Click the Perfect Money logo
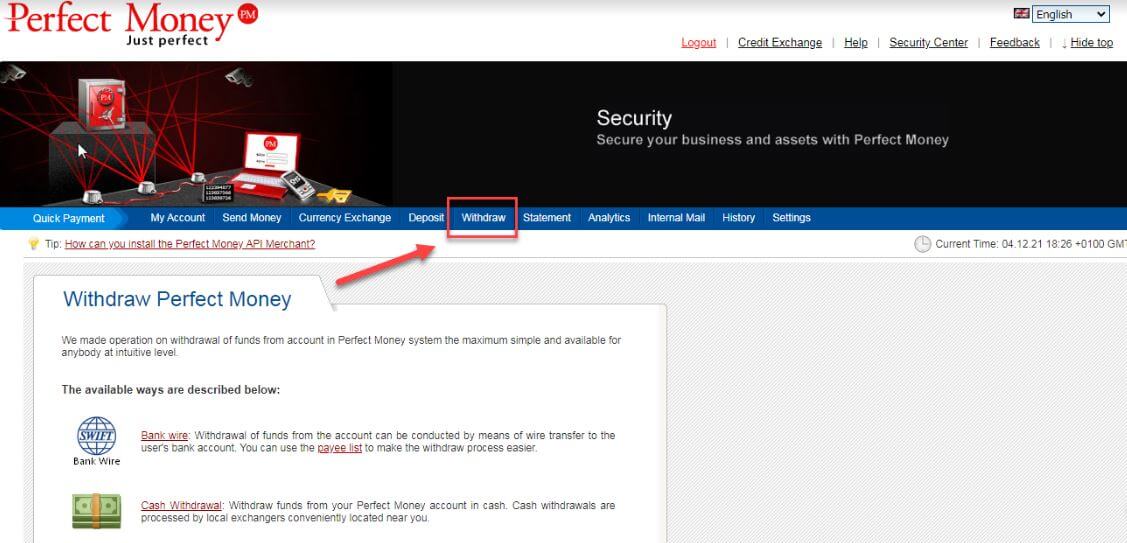1127x543 pixels. (132, 23)
